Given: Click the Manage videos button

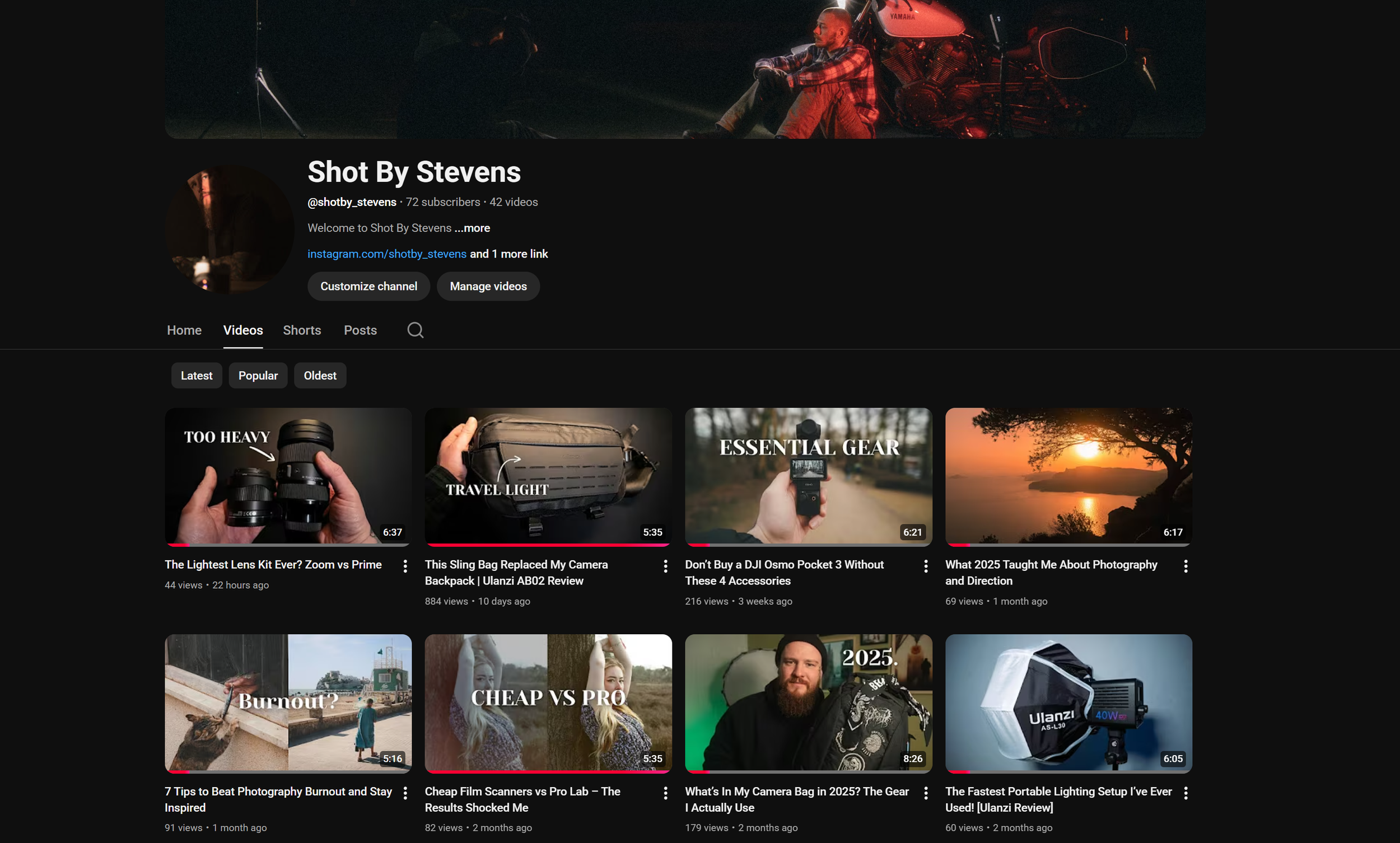Looking at the screenshot, I should pos(488,286).
